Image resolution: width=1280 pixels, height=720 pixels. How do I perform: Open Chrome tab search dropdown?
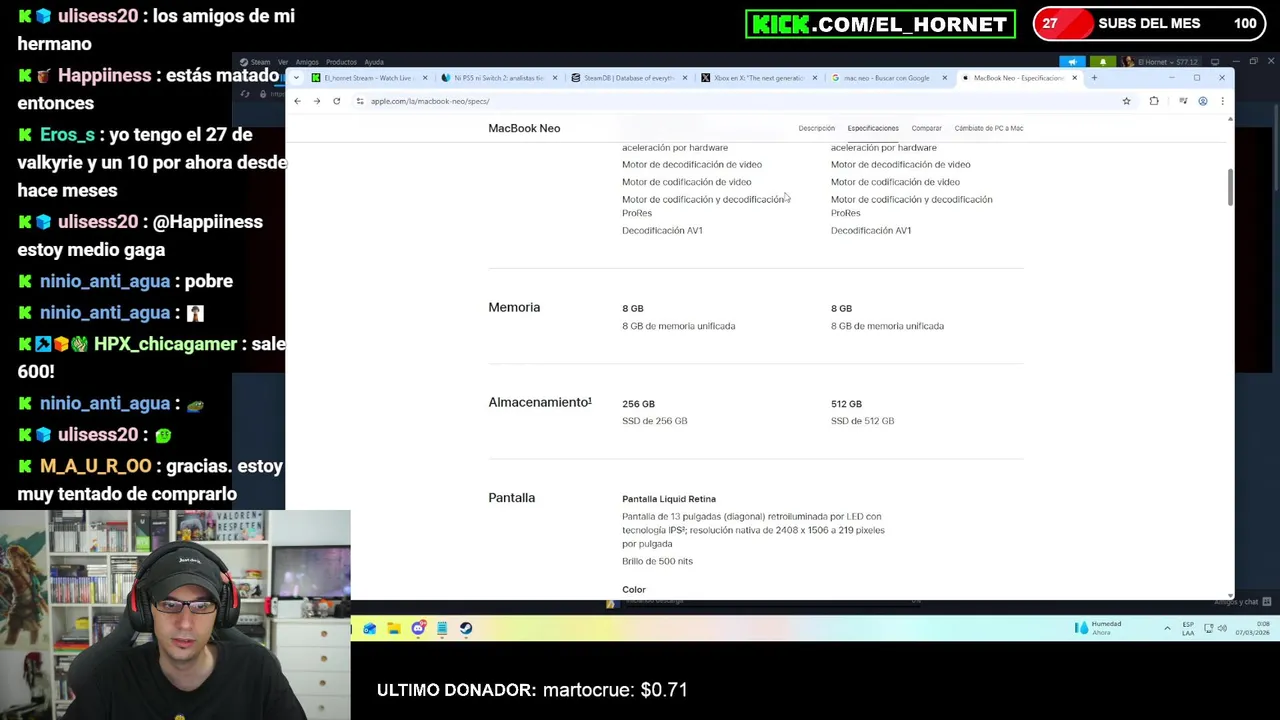pyautogui.click(x=296, y=78)
